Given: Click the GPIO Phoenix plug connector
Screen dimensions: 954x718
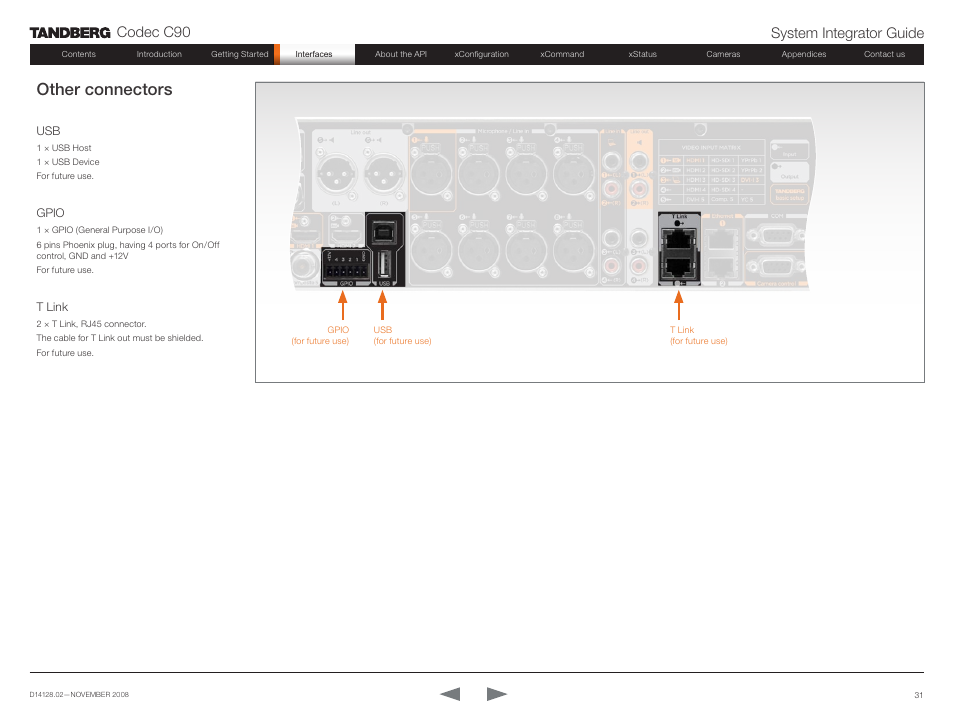Looking at the screenshot, I should click(346, 267).
